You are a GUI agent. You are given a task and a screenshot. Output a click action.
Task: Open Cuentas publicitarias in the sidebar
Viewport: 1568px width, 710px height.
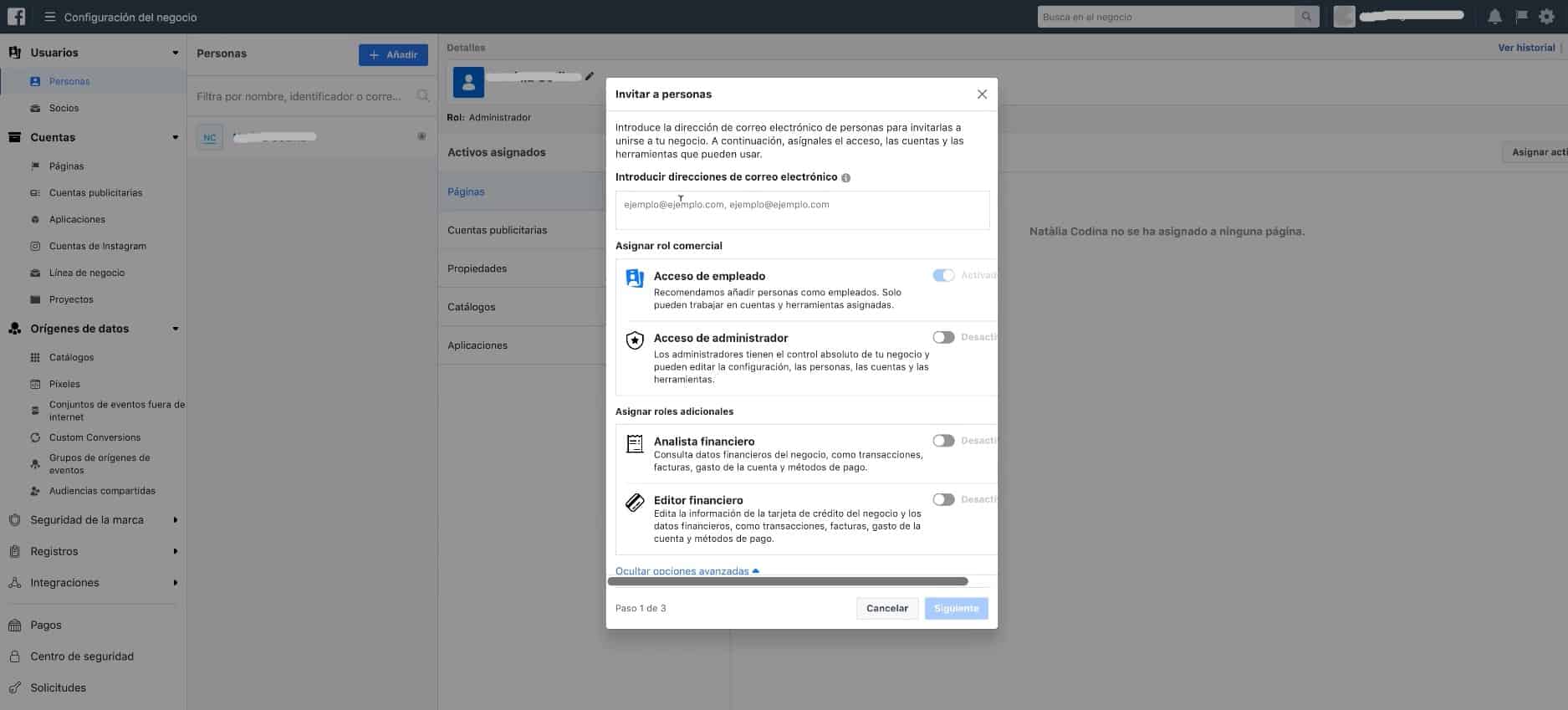(x=95, y=193)
